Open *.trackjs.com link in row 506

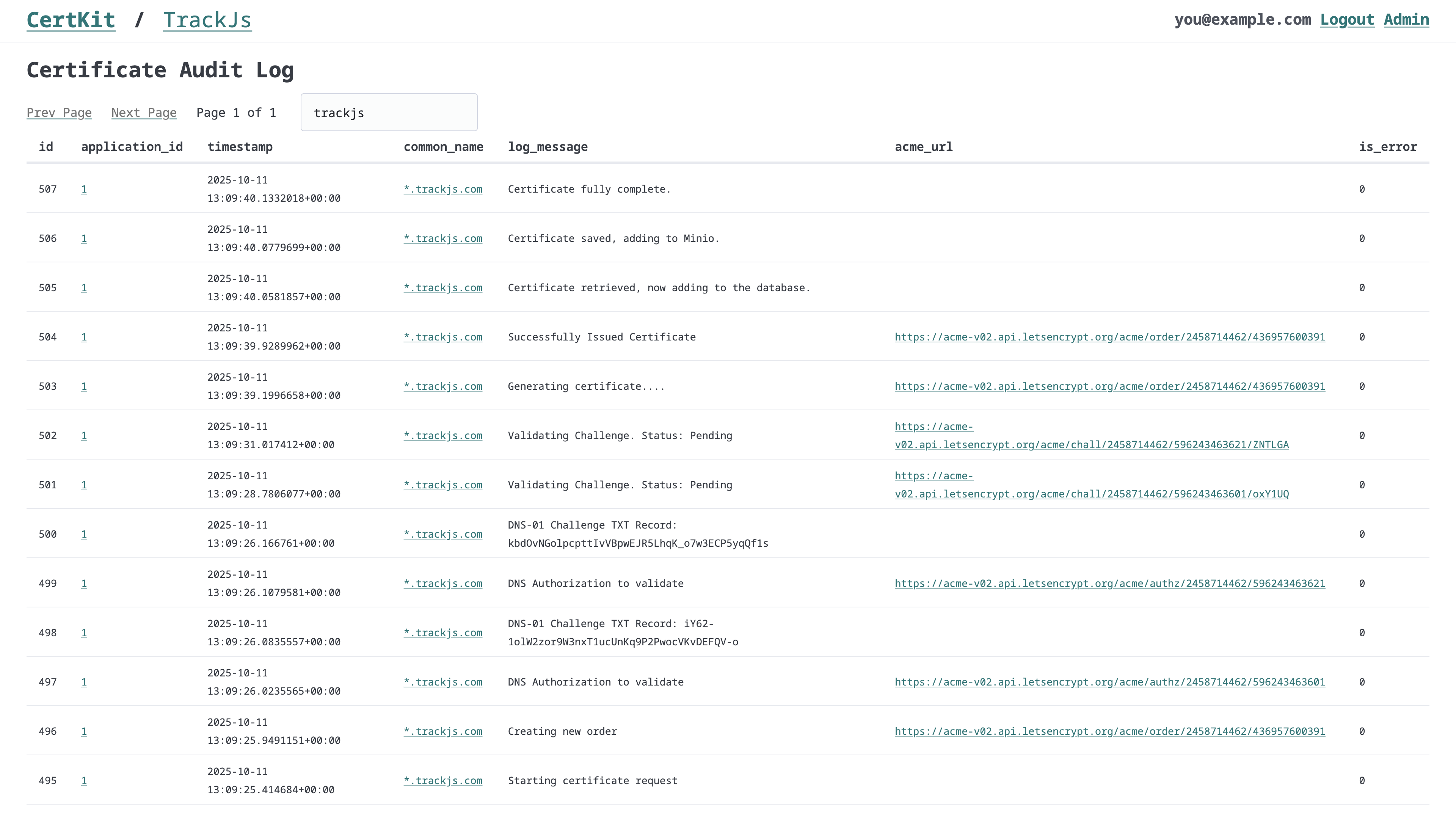pos(442,238)
